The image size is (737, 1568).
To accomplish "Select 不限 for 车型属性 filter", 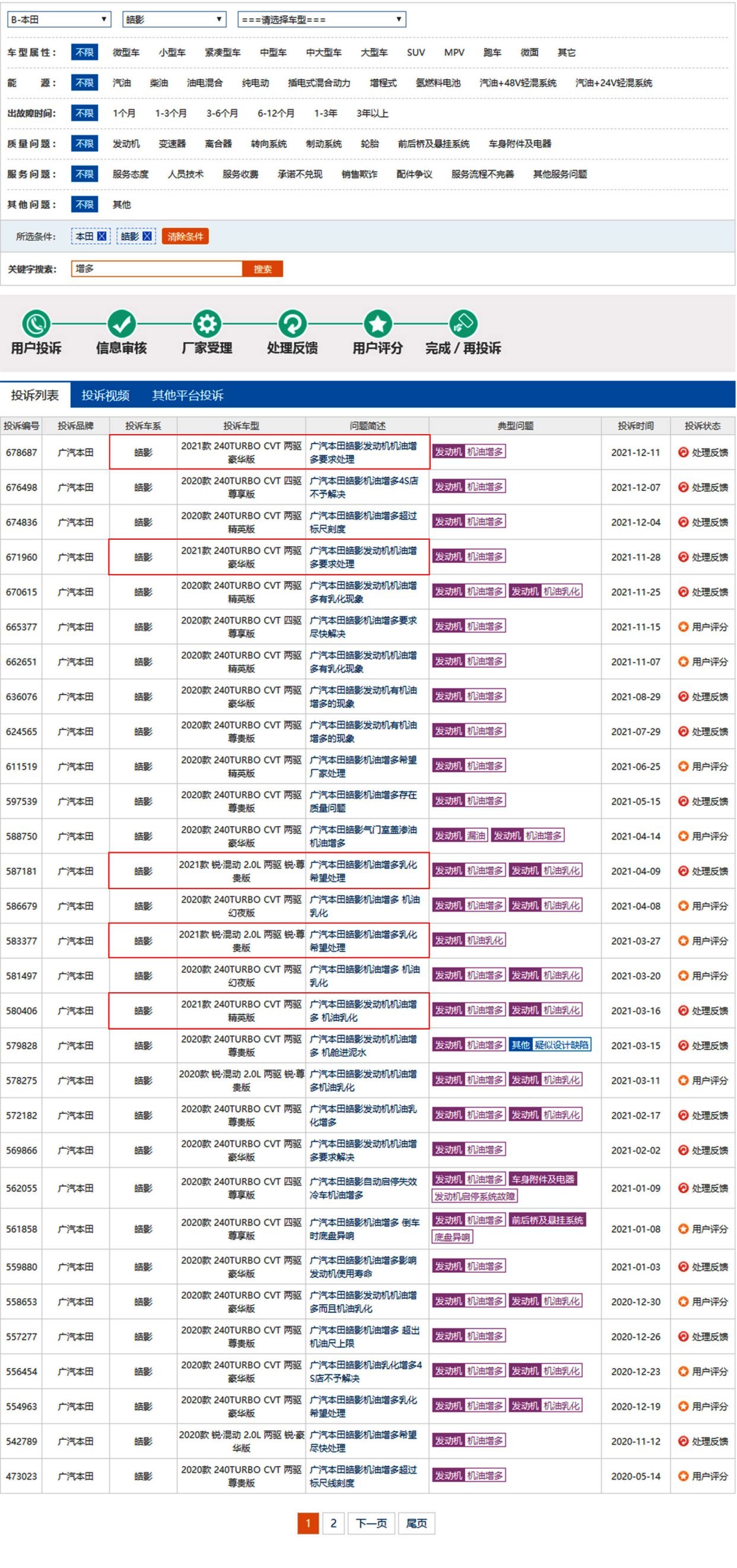I will click(84, 52).
